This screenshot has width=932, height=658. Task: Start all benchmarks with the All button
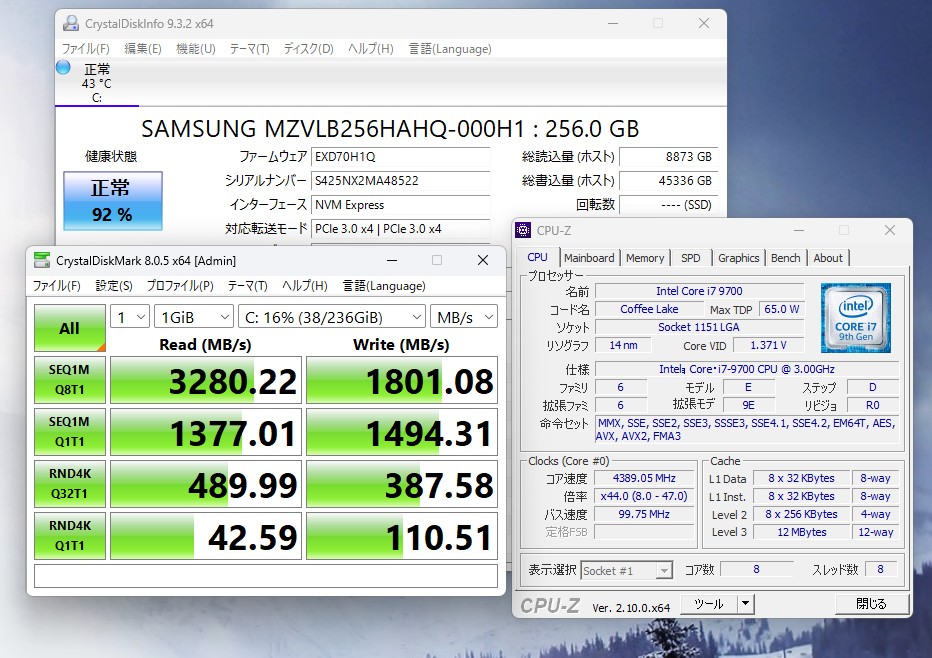[70, 328]
